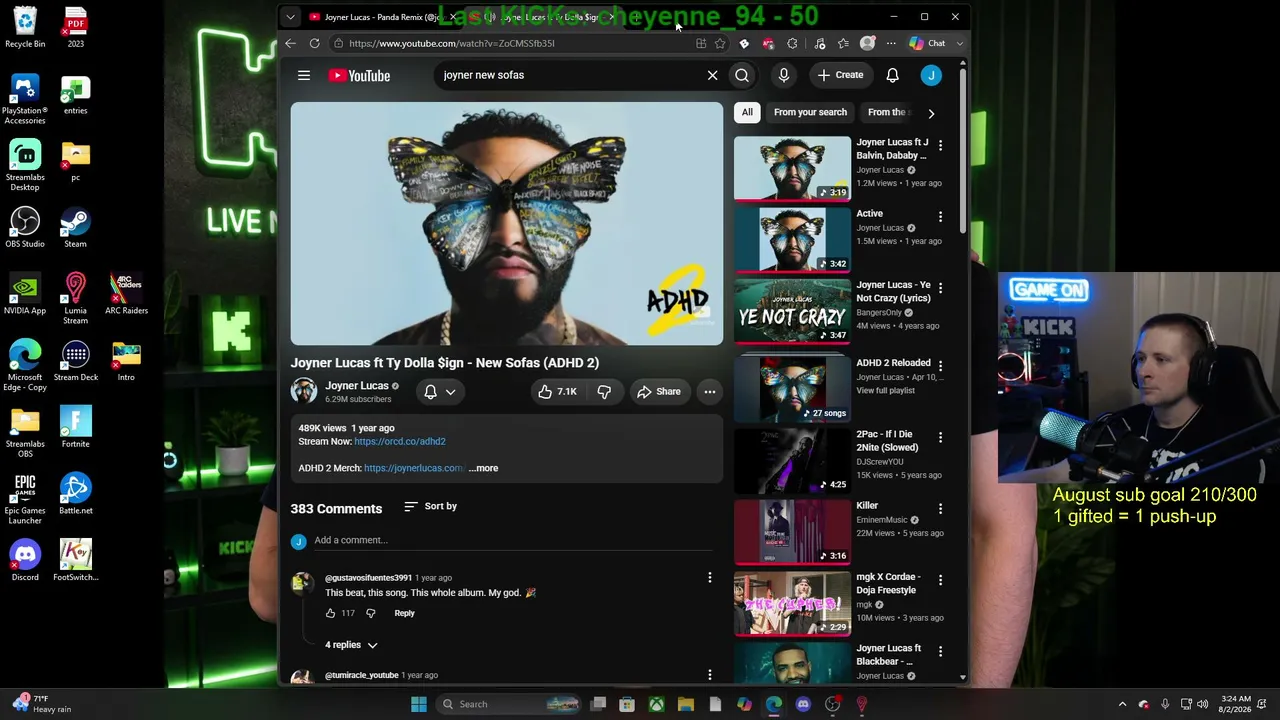Viewport: 1280px width, 720px height.
Task: Open EminemMusic channel under Killer
Action: coord(881,520)
